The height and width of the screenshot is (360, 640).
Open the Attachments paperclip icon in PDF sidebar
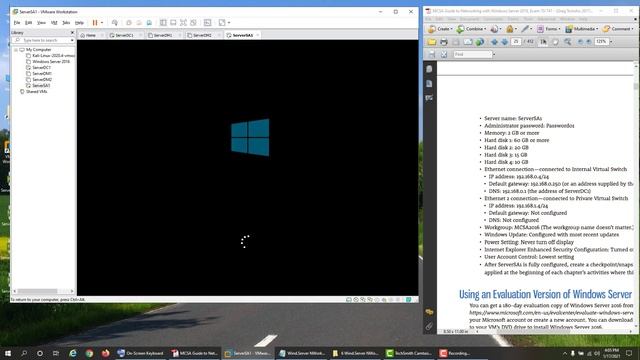(x=429, y=327)
